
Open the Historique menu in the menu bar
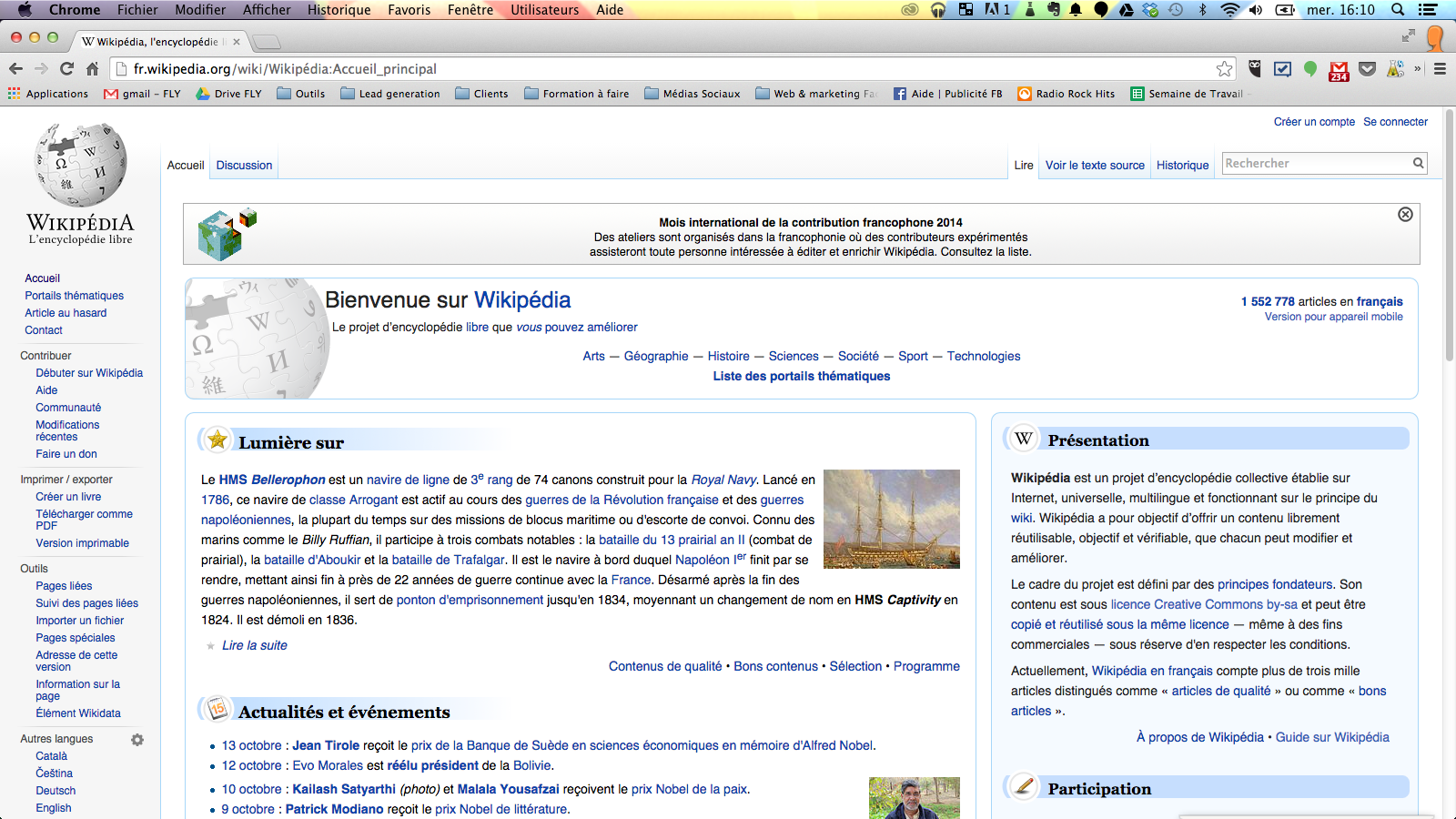point(339,10)
